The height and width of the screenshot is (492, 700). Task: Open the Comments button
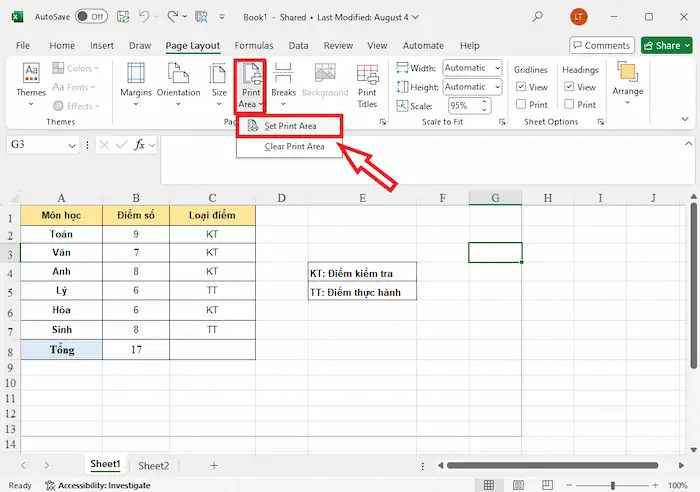(602, 45)
